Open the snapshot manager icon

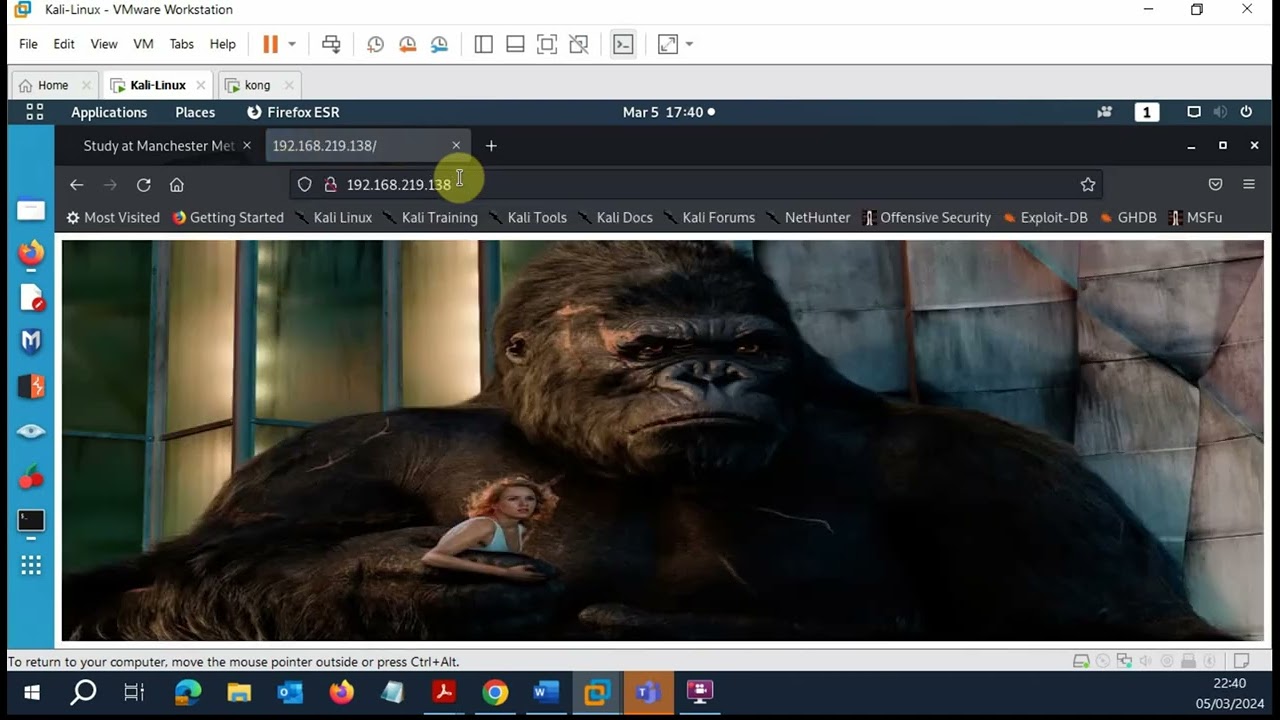440,44
